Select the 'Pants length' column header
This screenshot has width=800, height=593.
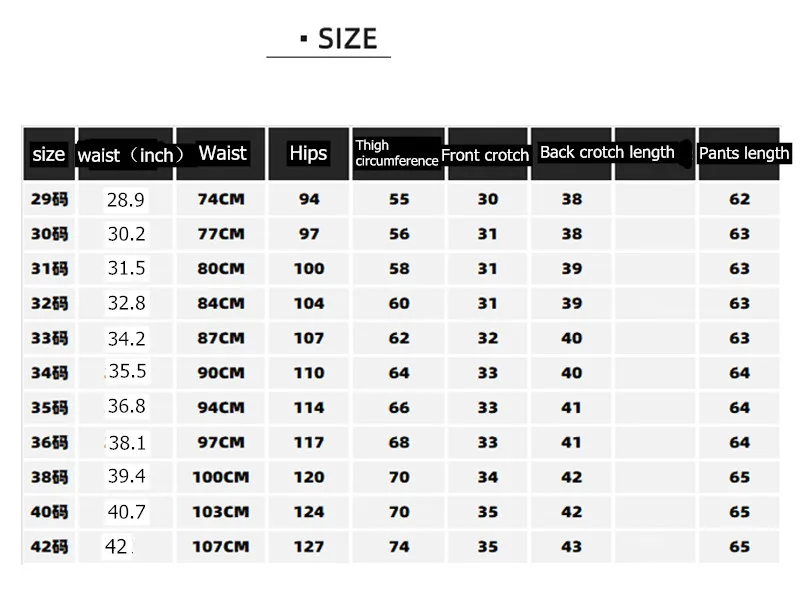[x=743, y=154]
